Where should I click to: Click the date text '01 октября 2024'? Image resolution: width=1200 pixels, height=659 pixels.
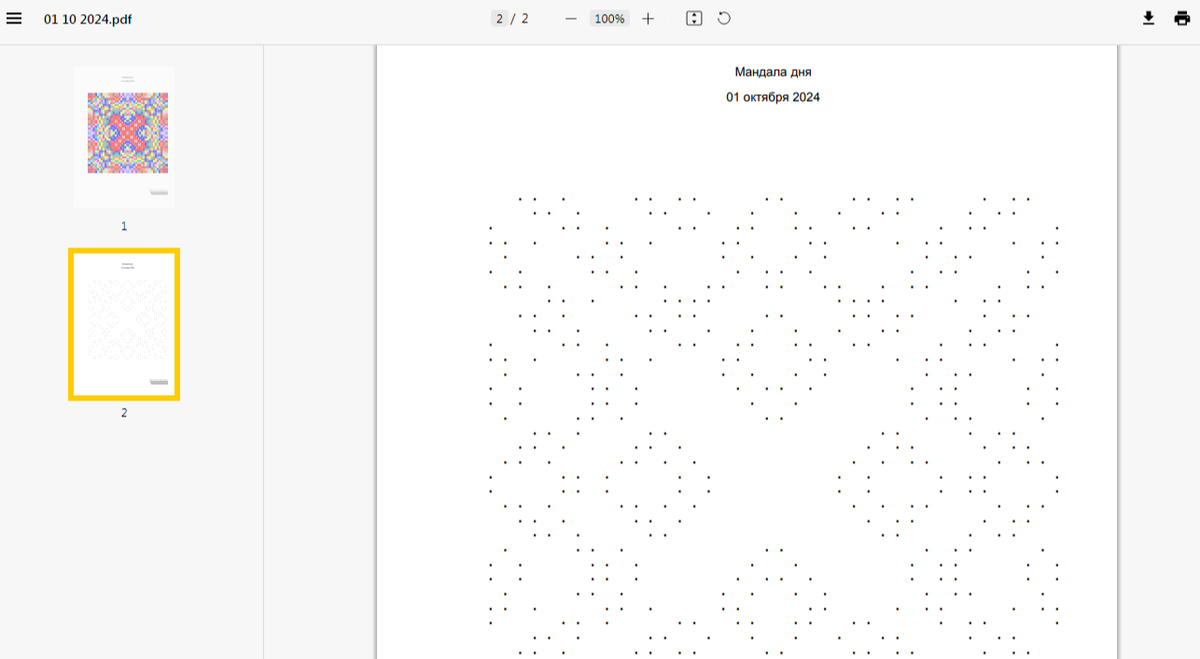point(773,97)
